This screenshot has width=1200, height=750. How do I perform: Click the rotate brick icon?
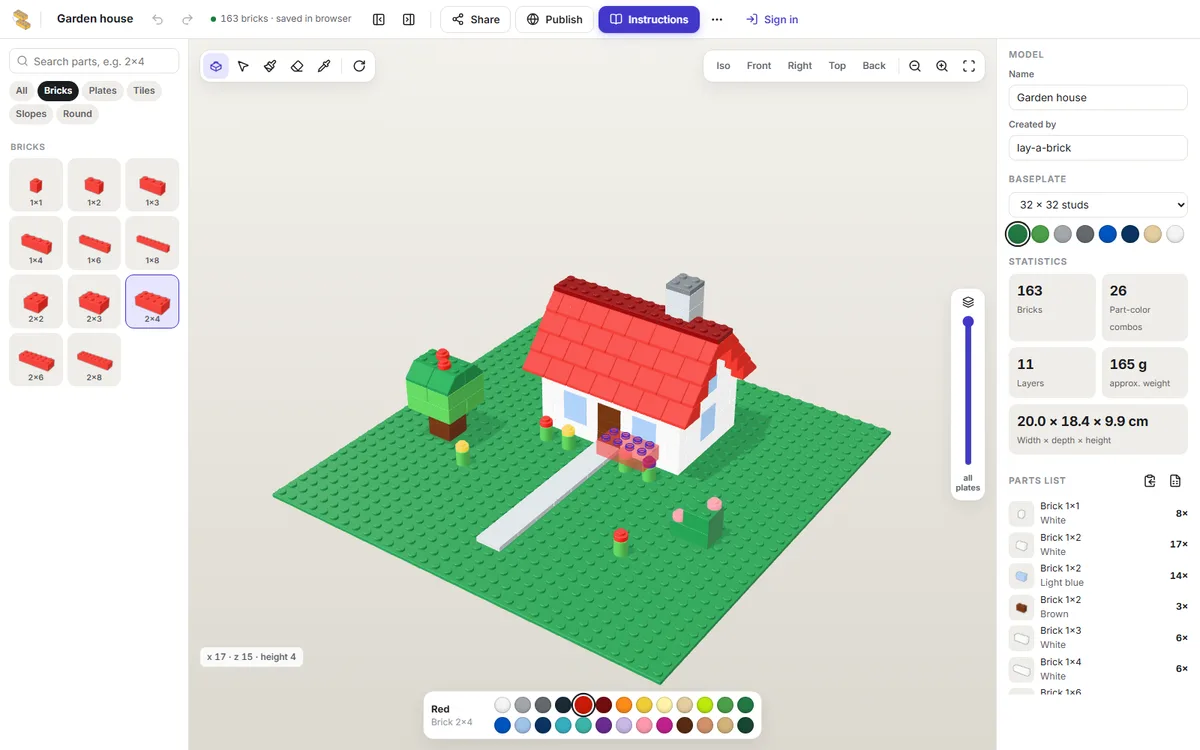pyautogui.click(x=359, y=66)
